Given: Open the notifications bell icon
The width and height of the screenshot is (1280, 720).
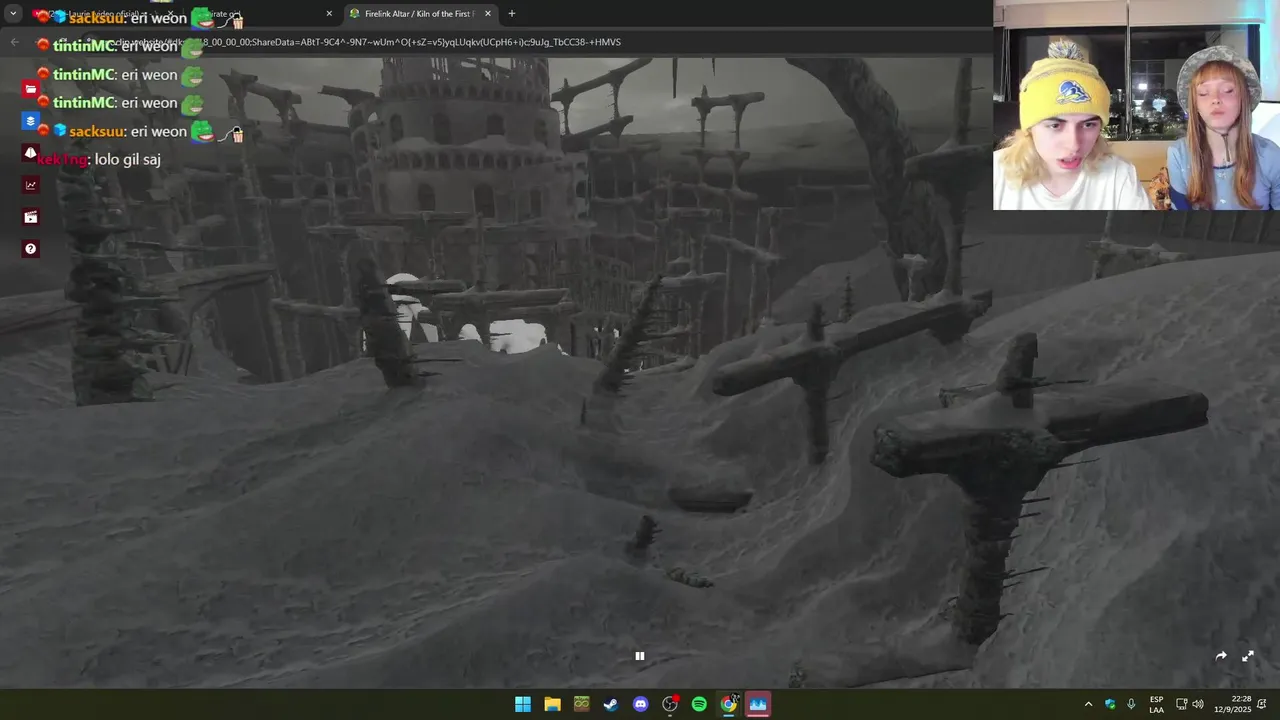Looking at the screenshot, I should pos(1264,704).
